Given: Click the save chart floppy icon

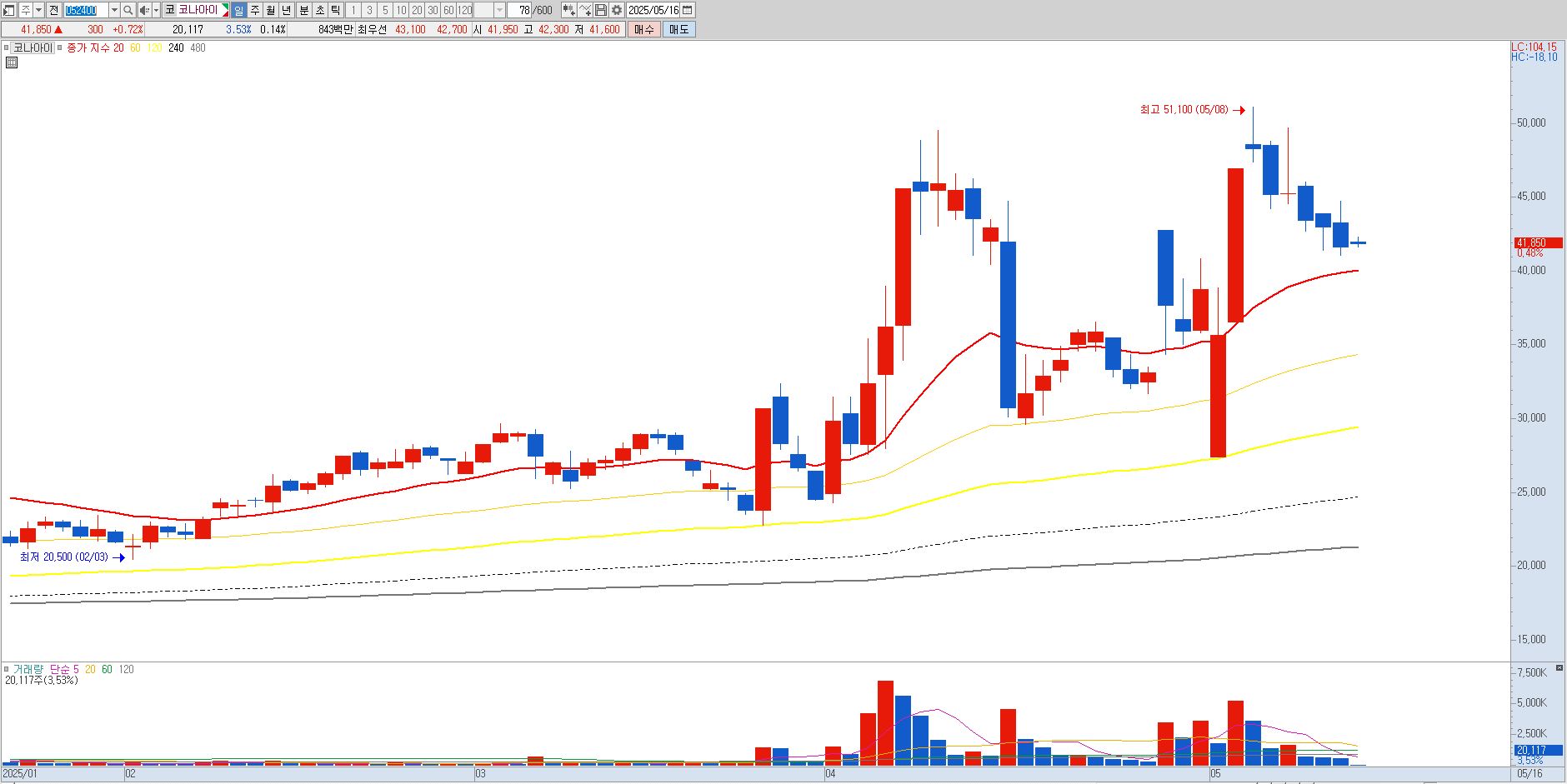Looking at the screenshot, I should click(x=600, y=10).
